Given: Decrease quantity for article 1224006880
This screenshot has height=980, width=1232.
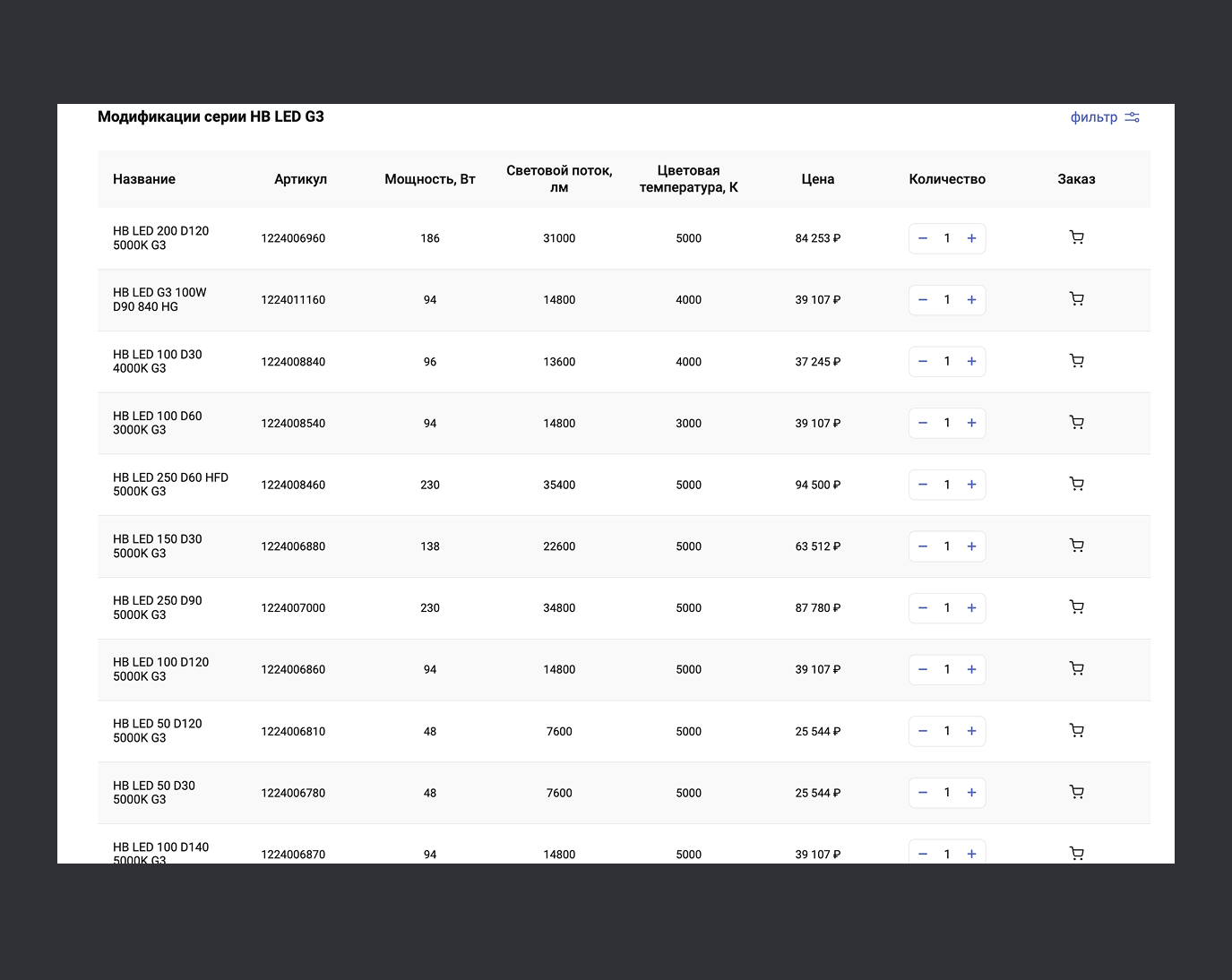Looking at the screenshot, I should pyautogui.click(x=923, y=546).
